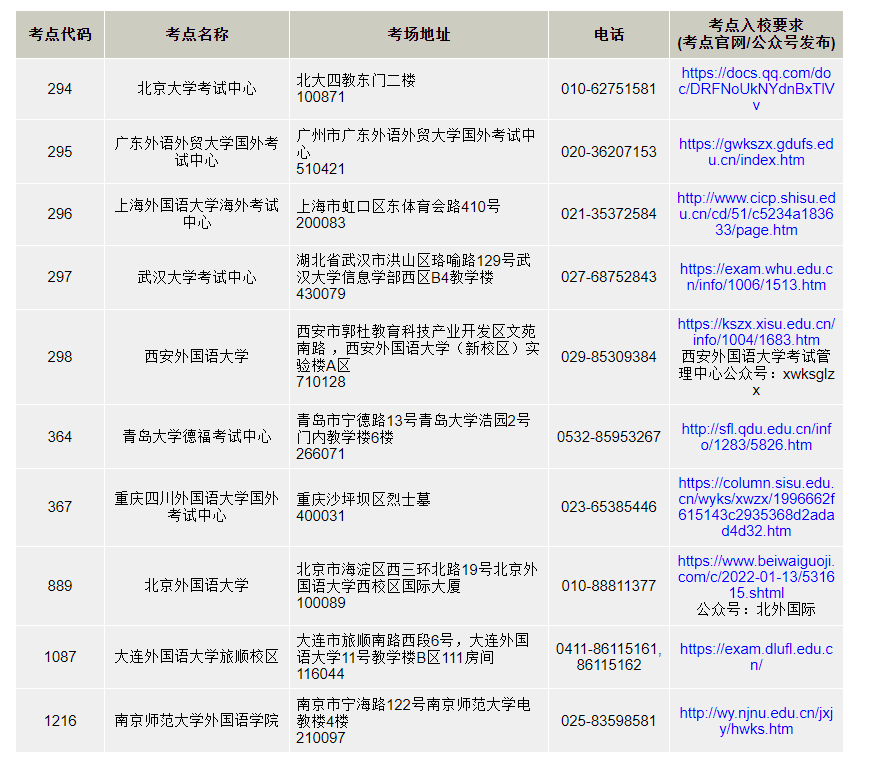Click the 考场地址 column header
The image size is (871, 764).
[x=419, y=34]
